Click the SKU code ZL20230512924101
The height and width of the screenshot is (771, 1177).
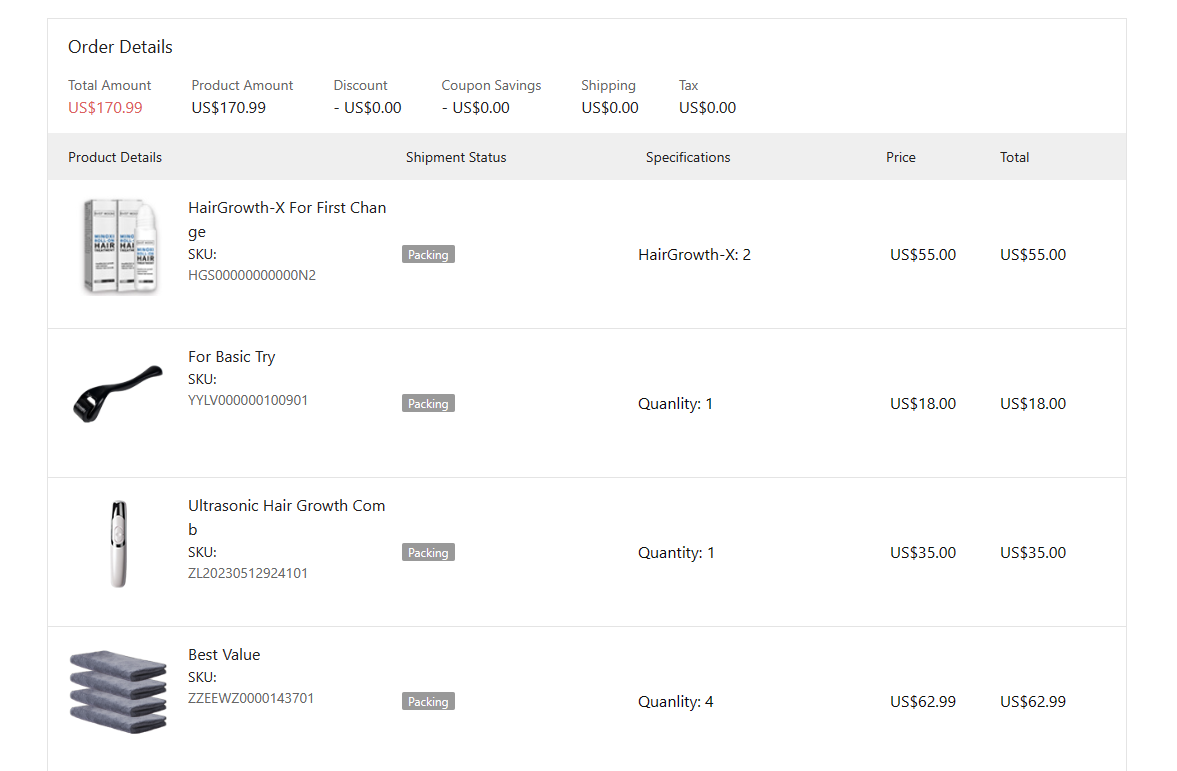coord(248,573)
